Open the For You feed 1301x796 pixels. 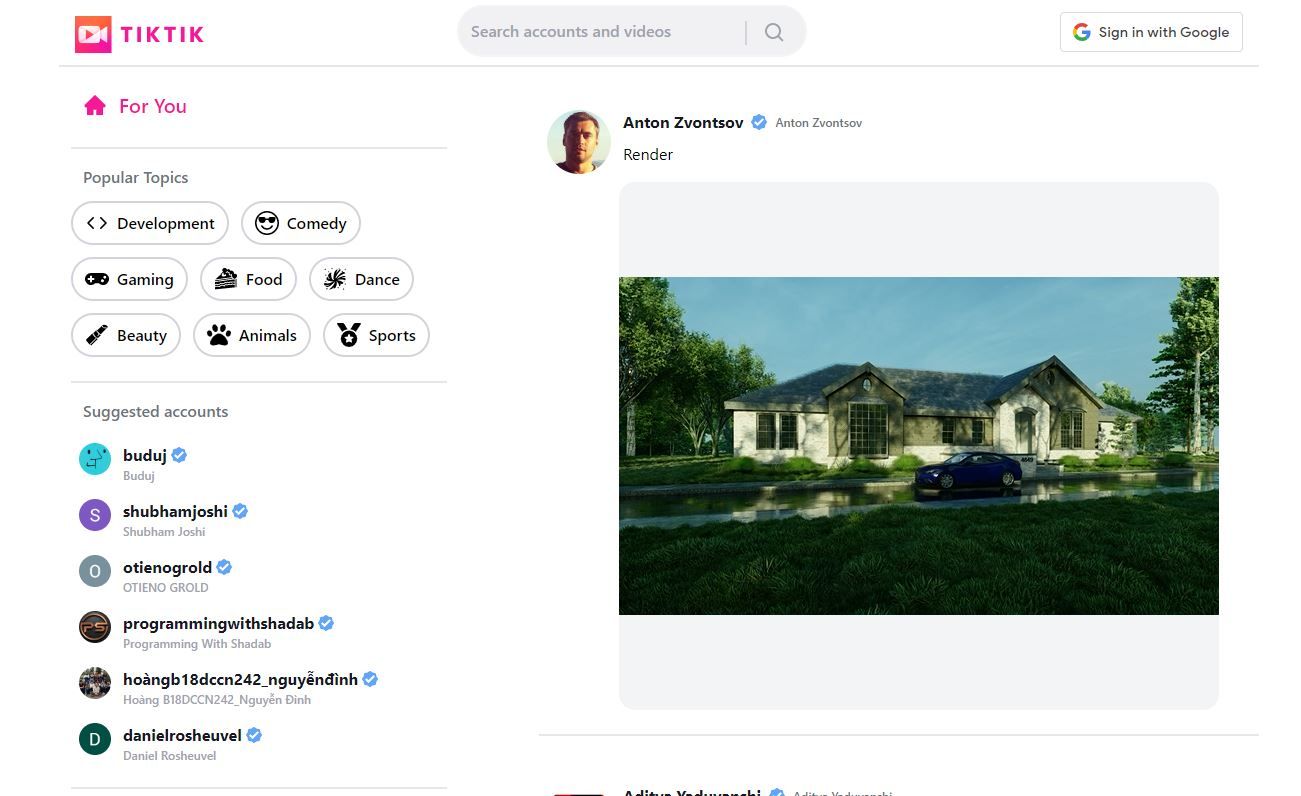(x=135, y=106)
